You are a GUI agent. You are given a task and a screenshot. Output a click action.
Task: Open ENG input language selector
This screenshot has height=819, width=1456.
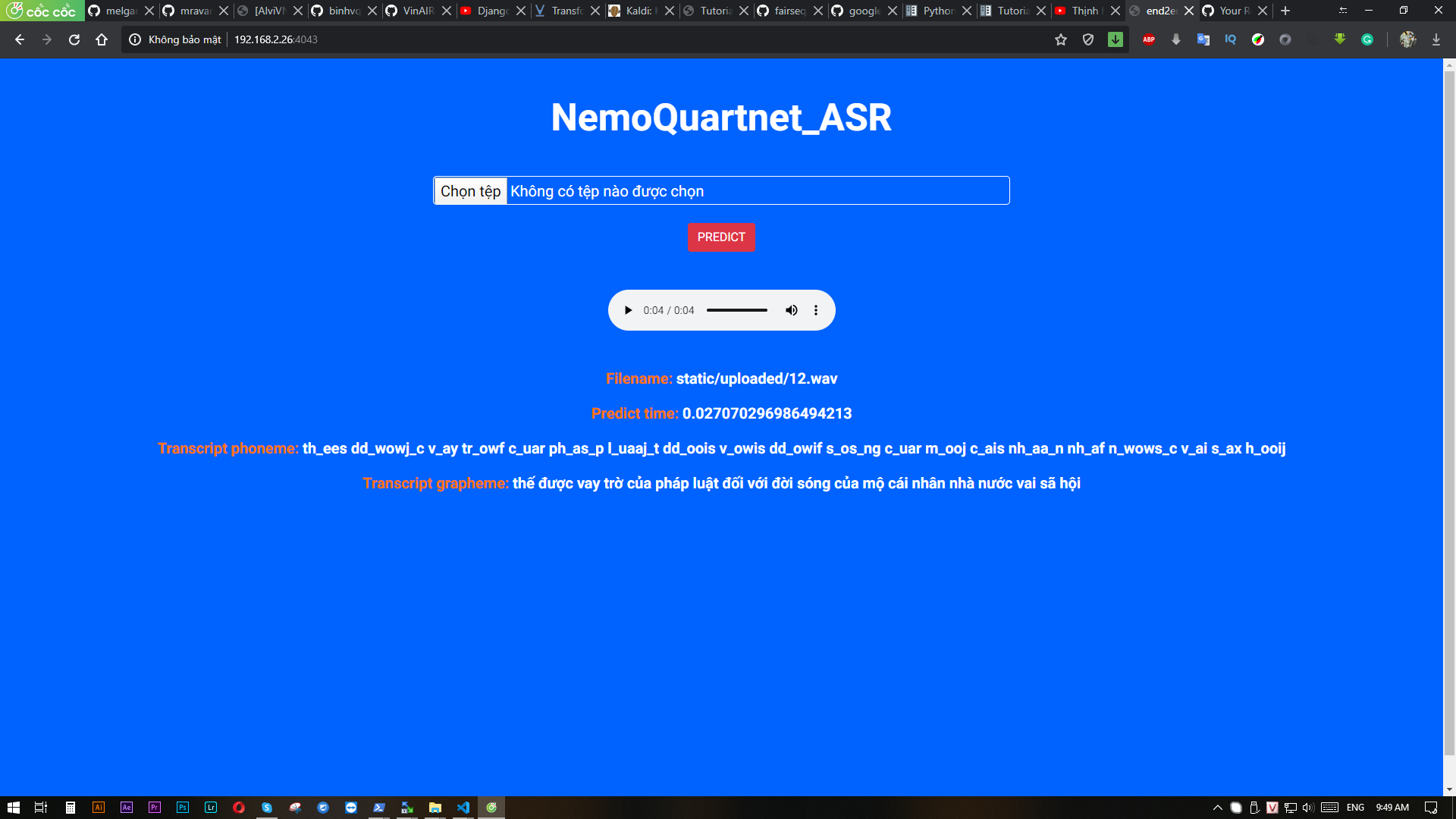1356,808
